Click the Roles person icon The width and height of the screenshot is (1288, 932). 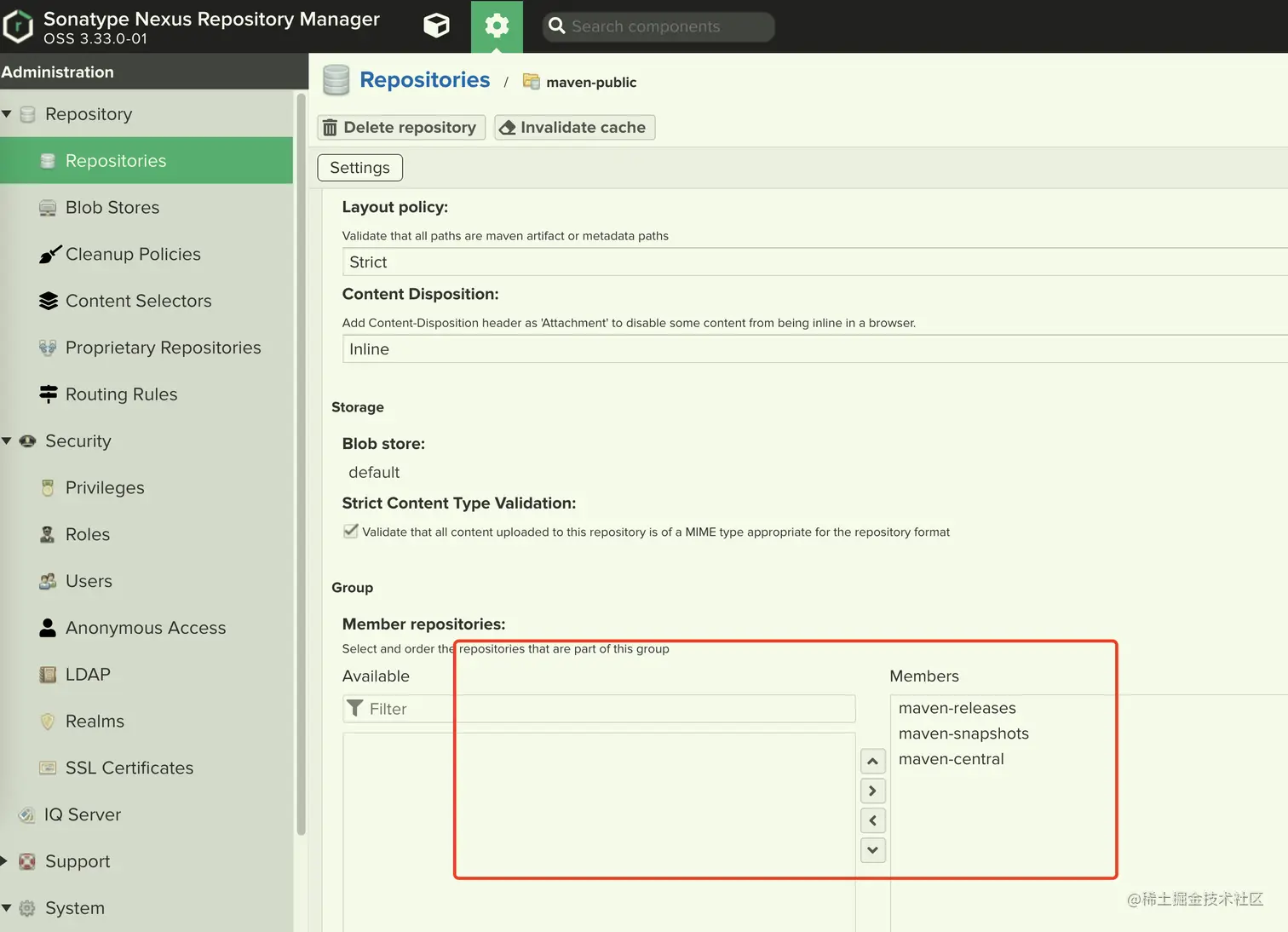[x=48, y=534]
